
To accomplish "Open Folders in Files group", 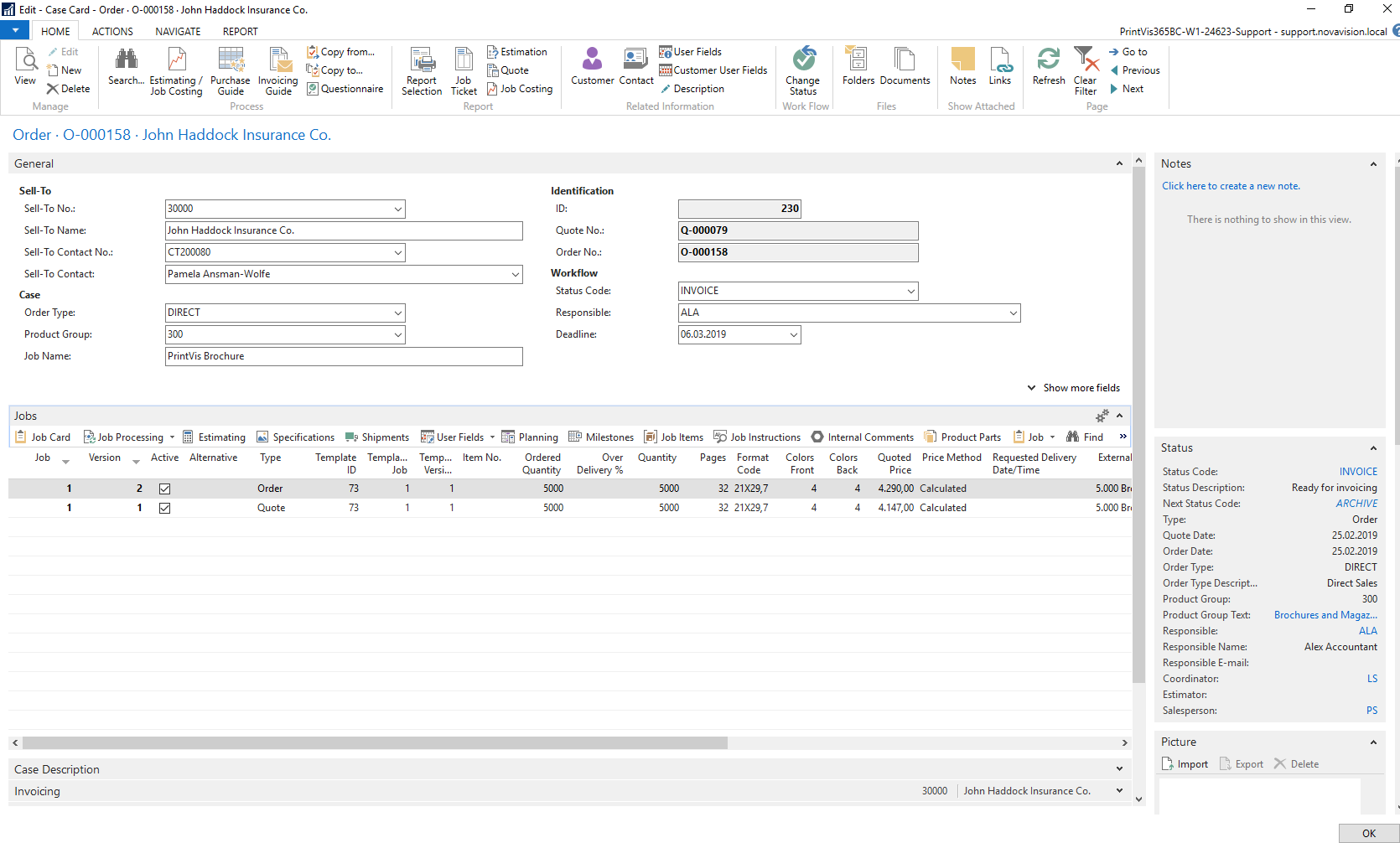I will (x=858, y=67).
